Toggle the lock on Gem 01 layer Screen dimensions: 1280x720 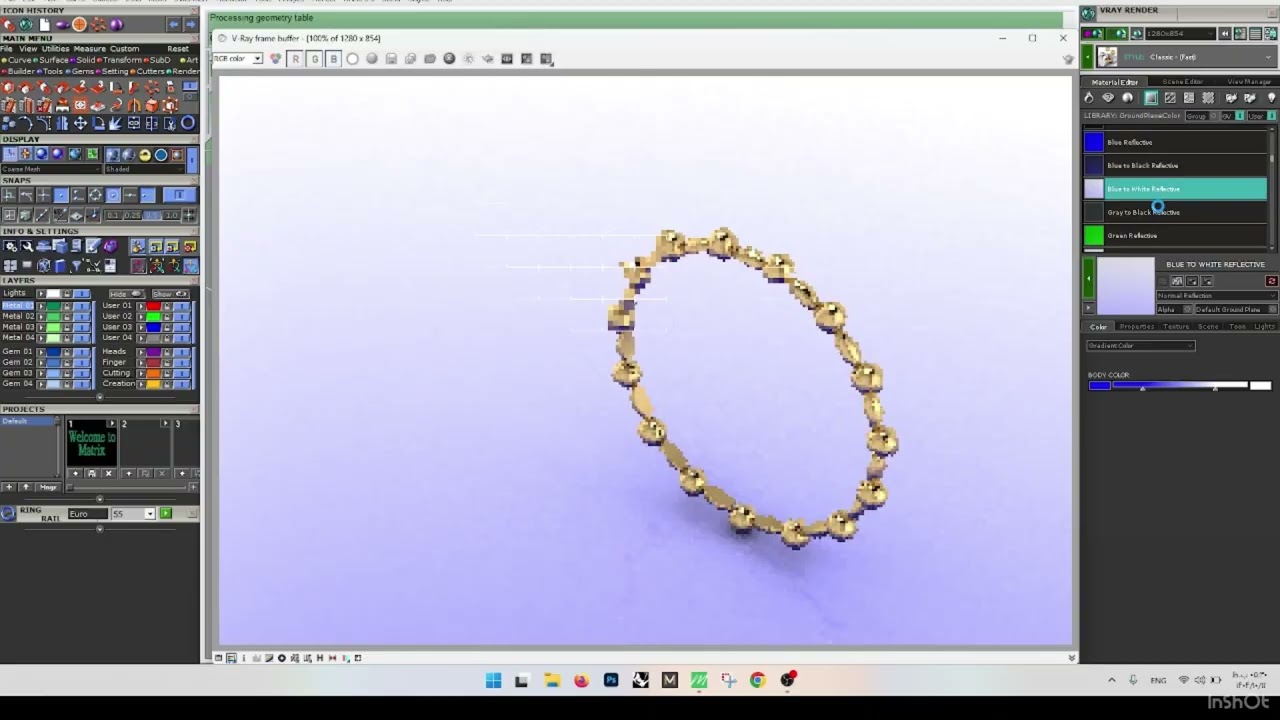[67, 352]
